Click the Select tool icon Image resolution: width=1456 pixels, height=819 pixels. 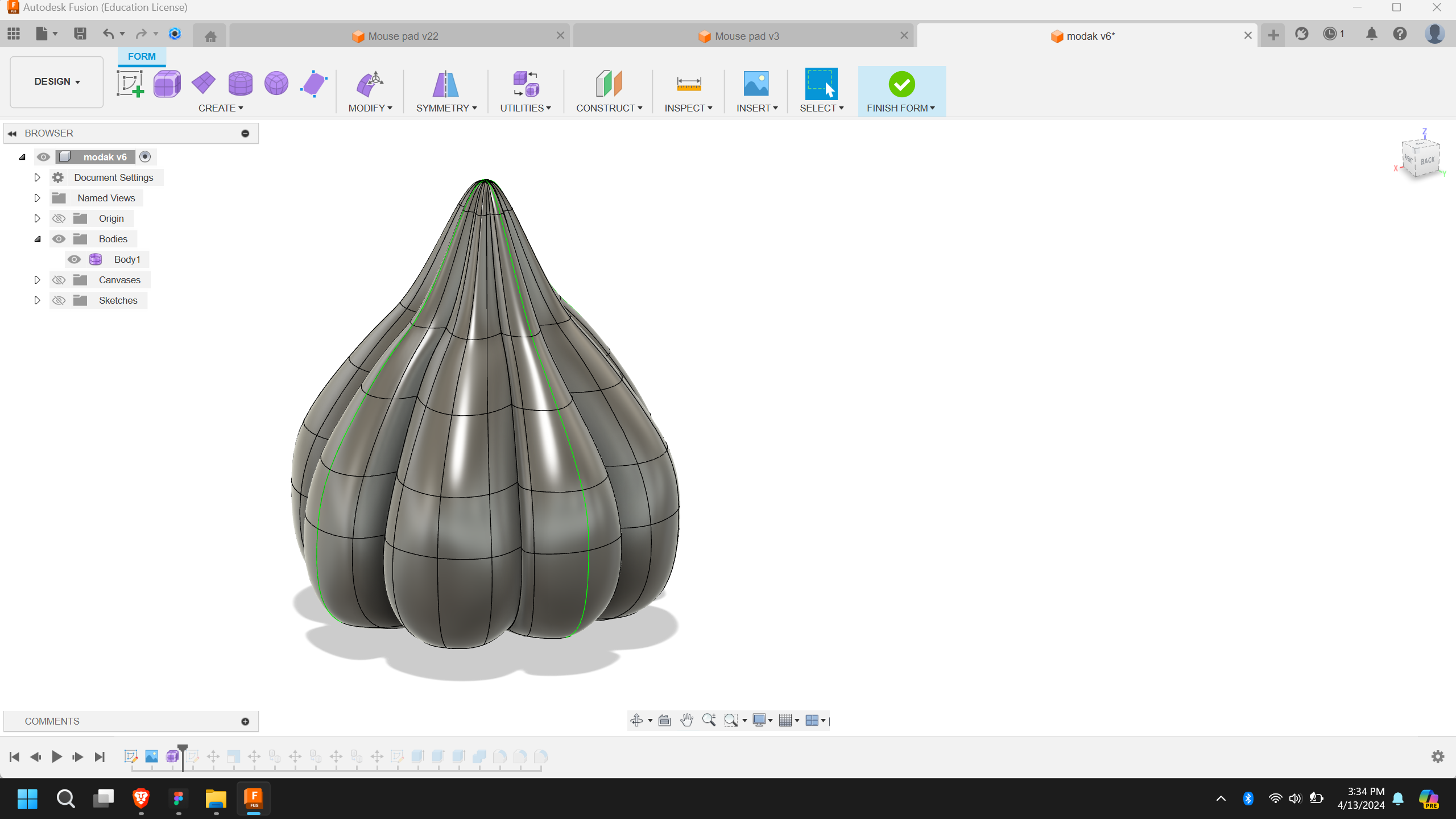pos(821,84)
